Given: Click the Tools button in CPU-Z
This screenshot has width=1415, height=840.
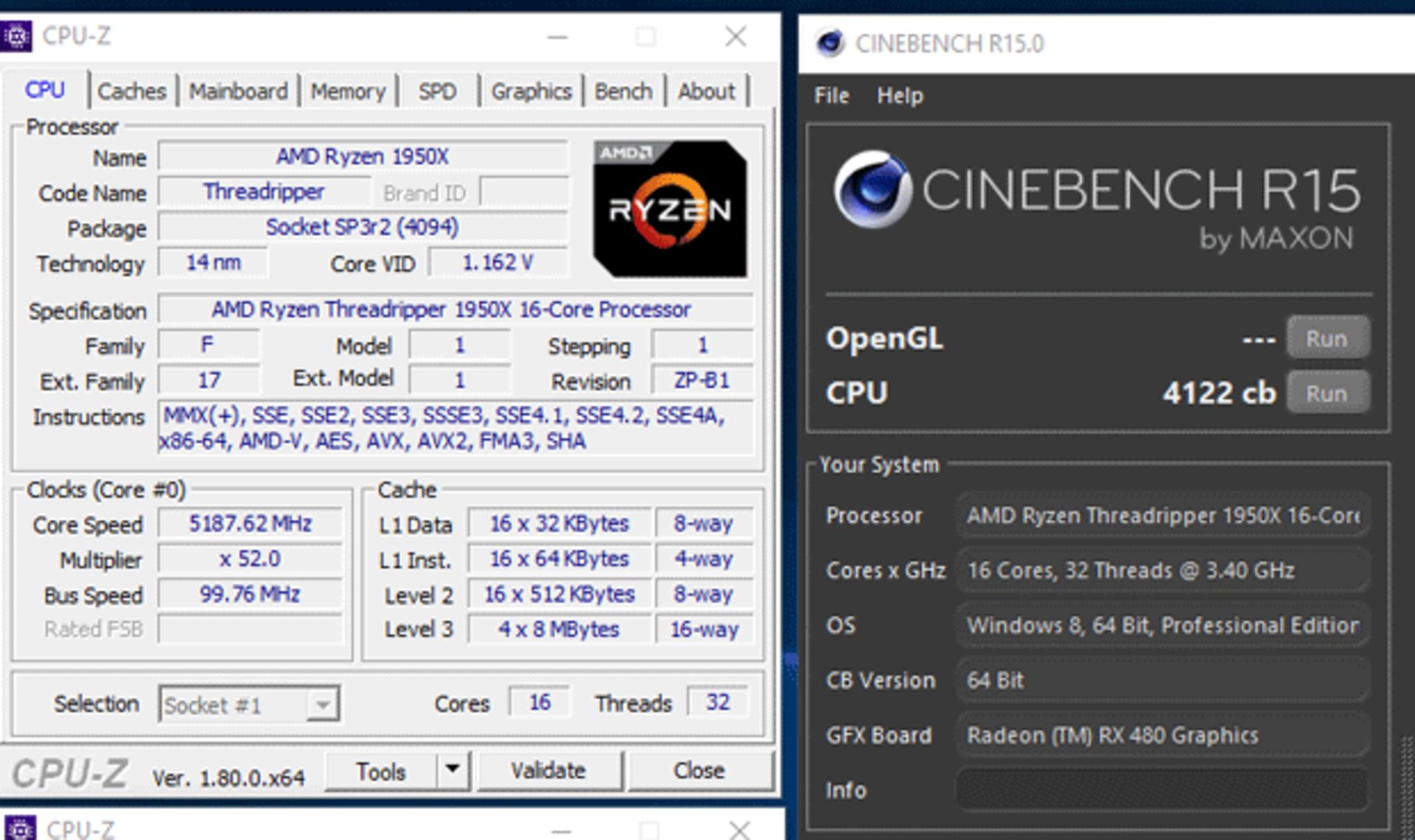Looking at the screenshot, I should (x=381, y=771).
